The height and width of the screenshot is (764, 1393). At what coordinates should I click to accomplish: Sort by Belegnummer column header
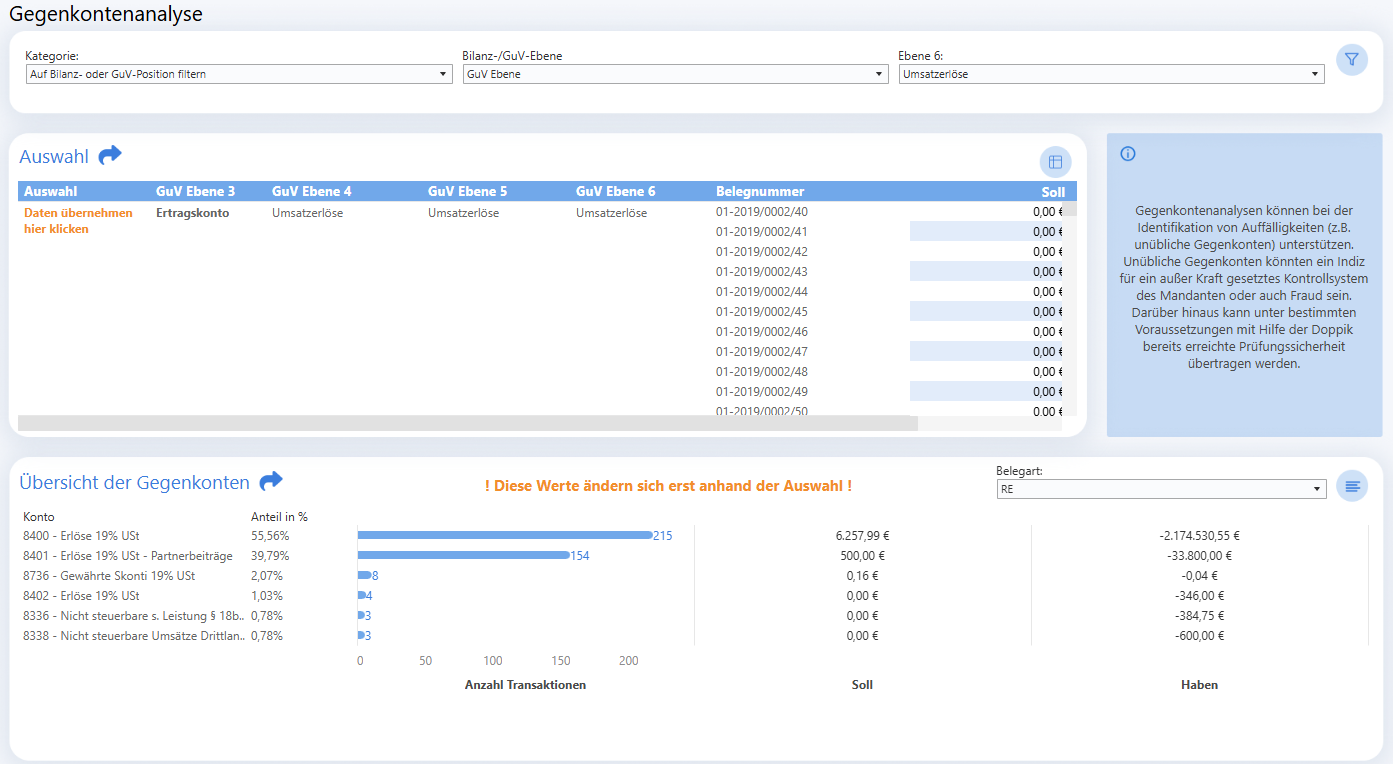[760, 191]
